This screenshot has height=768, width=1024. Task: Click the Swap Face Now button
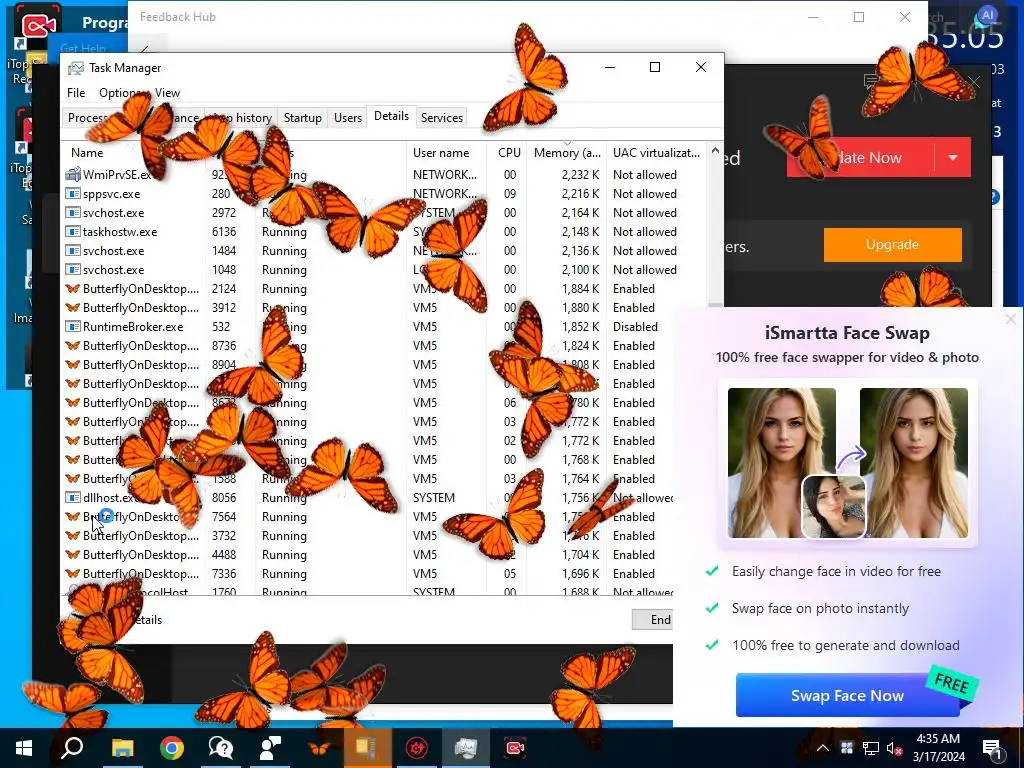coord(847,696)
